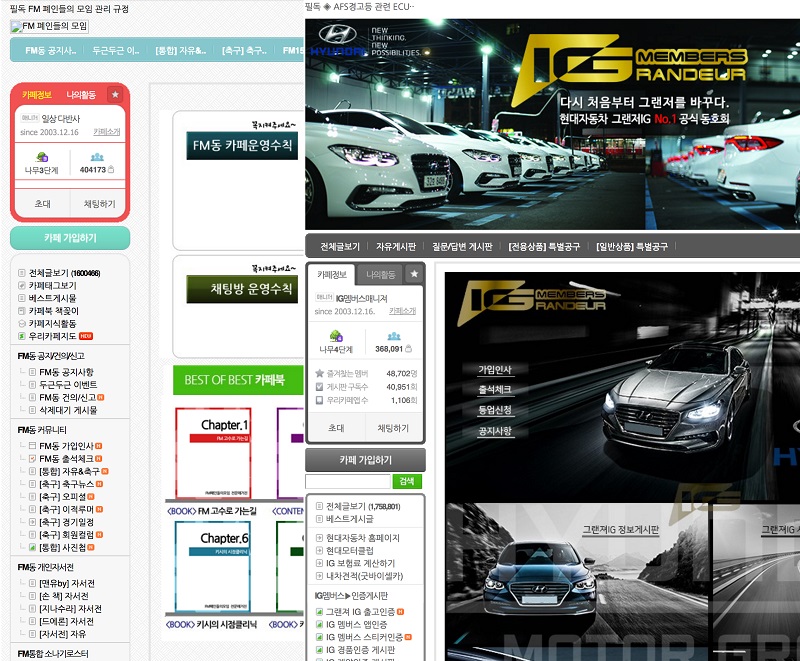Click the members icon above 404173
This screenshot has width=800, height=661.
(x=97, y=157)
